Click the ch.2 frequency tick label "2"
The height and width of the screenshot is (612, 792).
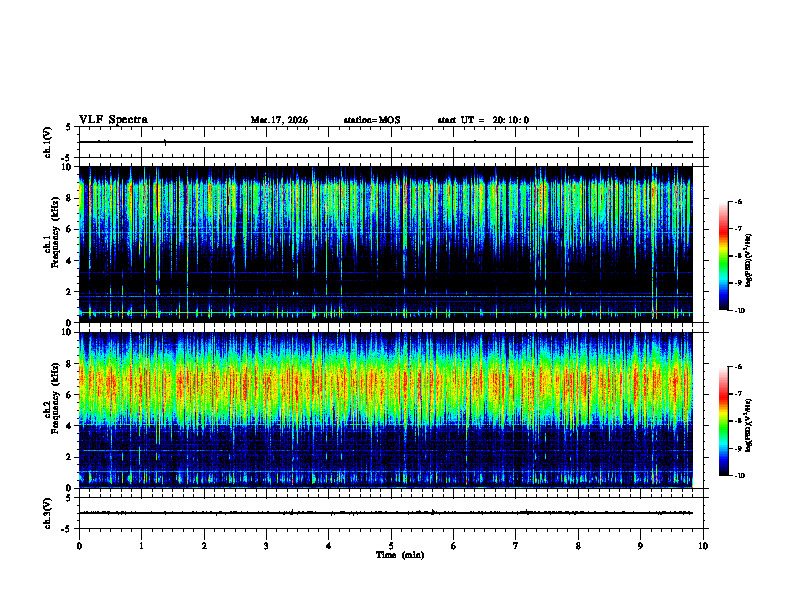69,457
